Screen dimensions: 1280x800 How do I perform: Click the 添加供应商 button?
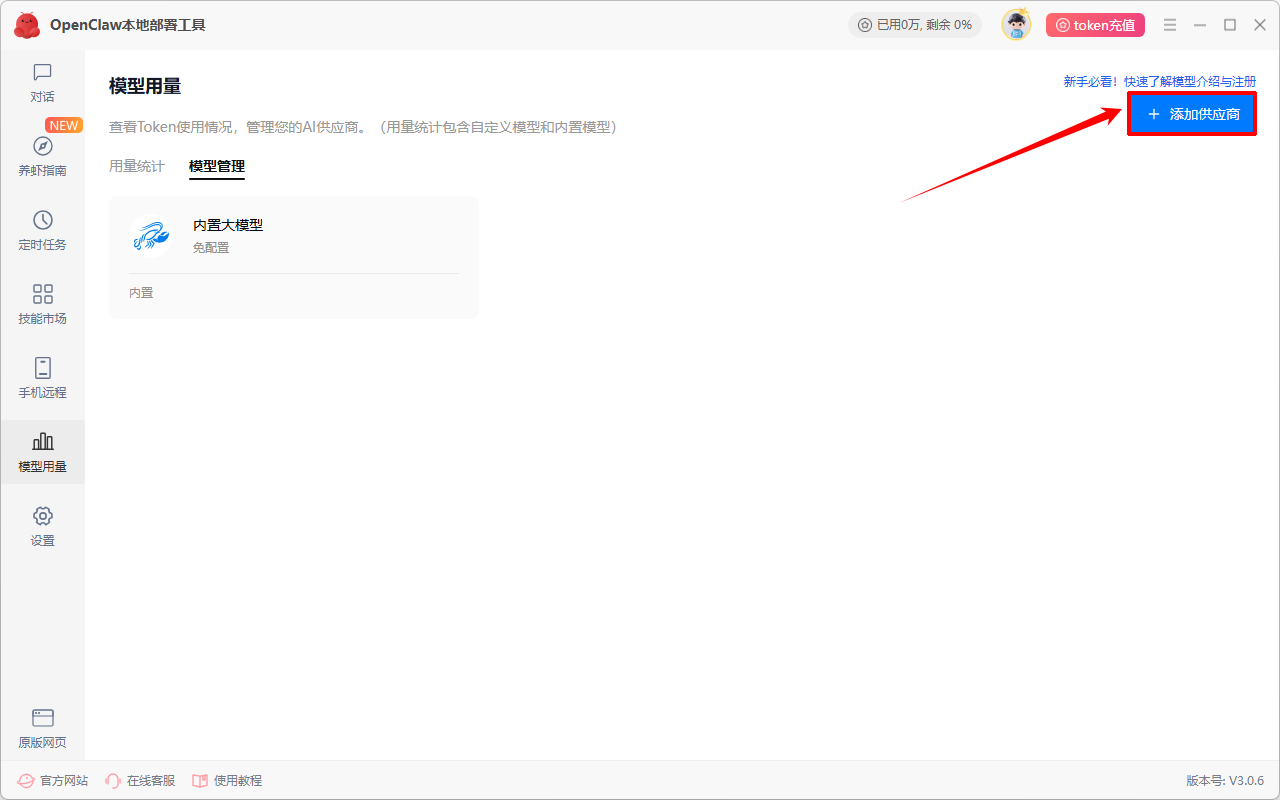click(1192, 114)
